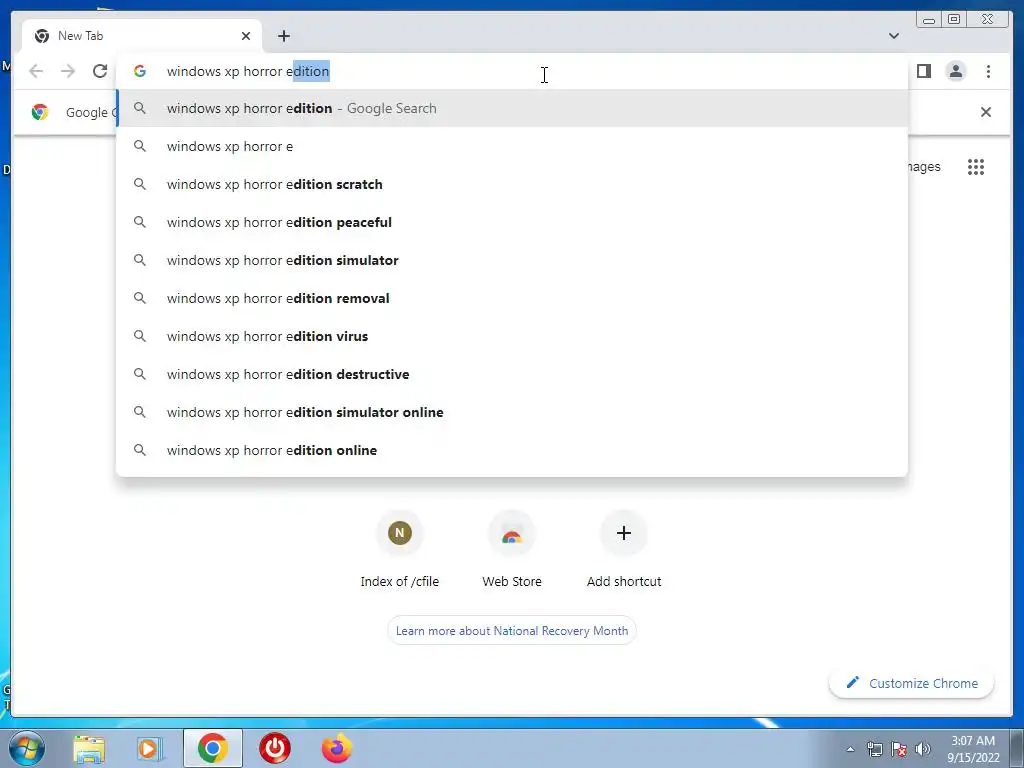Click the Chrome back arrow button

[36, 71]
